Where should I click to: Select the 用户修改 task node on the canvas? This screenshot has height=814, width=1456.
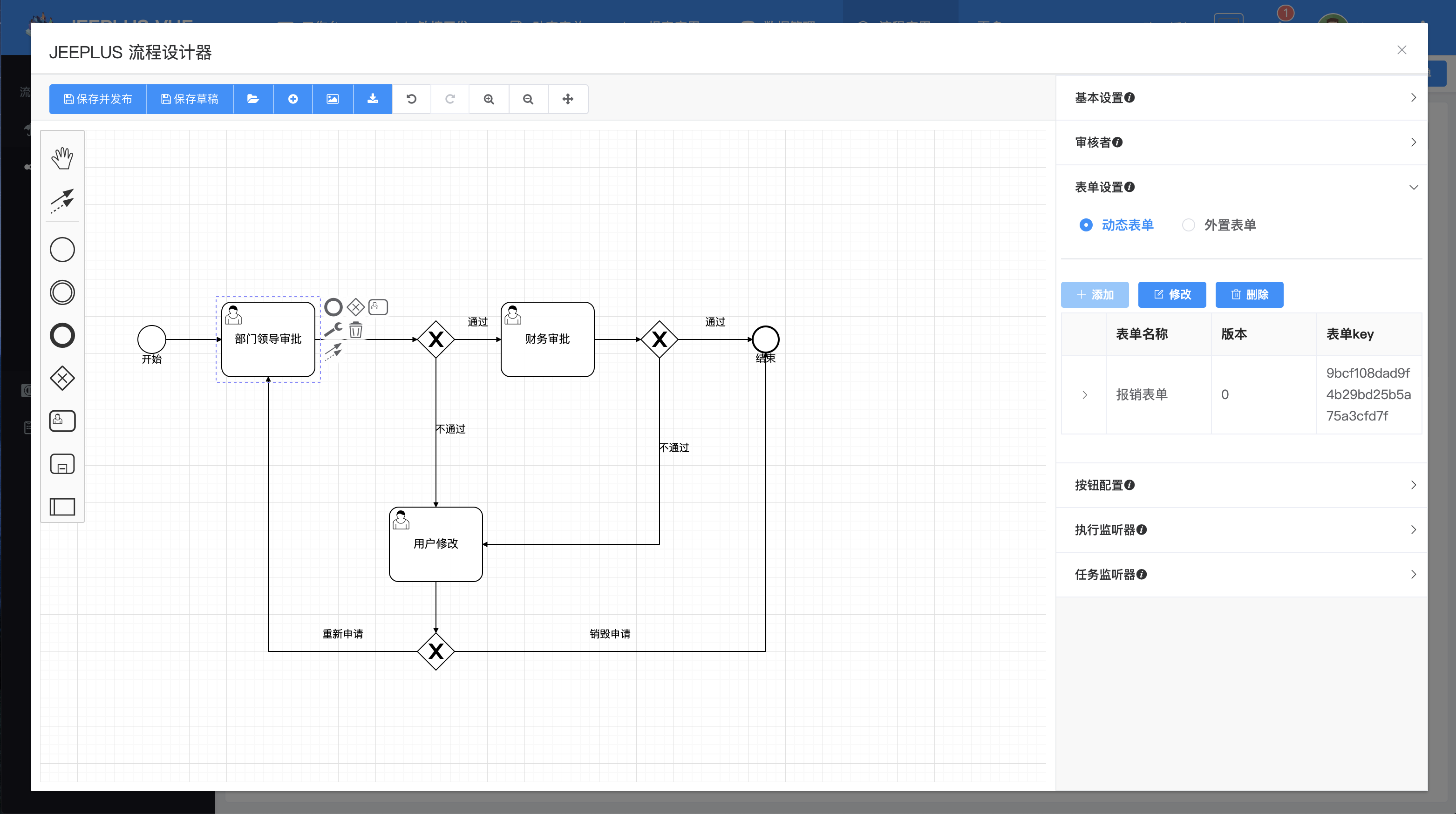point(435,544)
